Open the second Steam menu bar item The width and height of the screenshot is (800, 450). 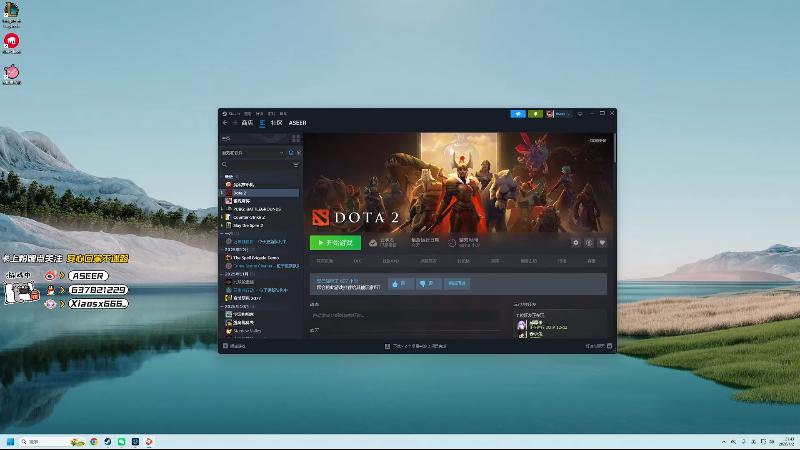click(x=248, y=114)
